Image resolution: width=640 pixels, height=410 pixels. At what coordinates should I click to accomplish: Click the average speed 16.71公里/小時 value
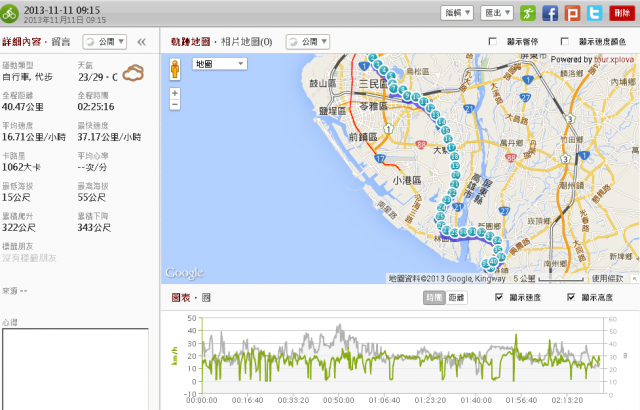click(34, 137)
